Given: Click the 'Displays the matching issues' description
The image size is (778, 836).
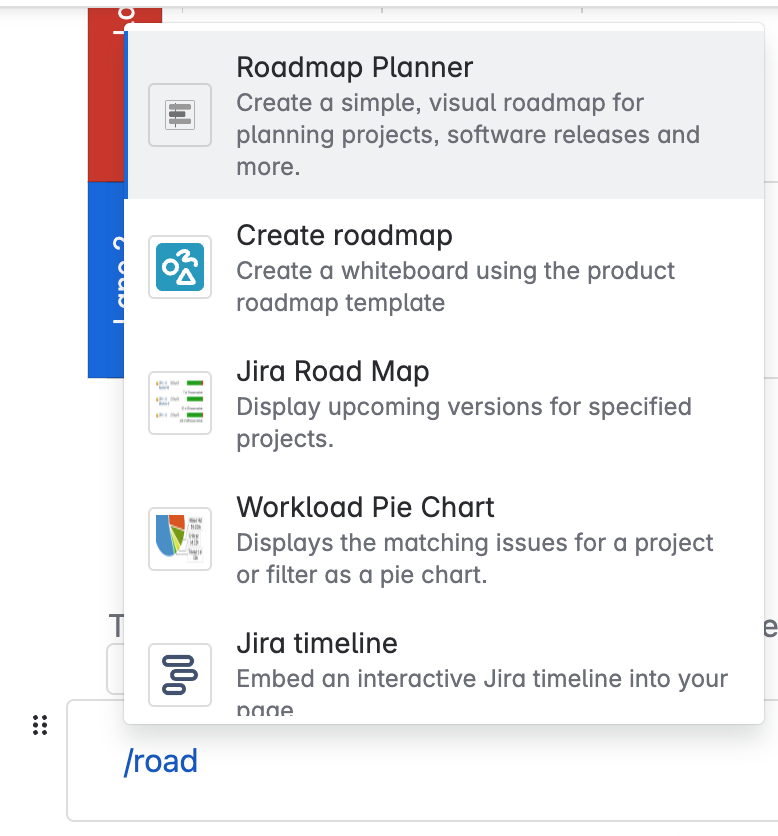Looking at the screenshot, I should click(475, 559).
